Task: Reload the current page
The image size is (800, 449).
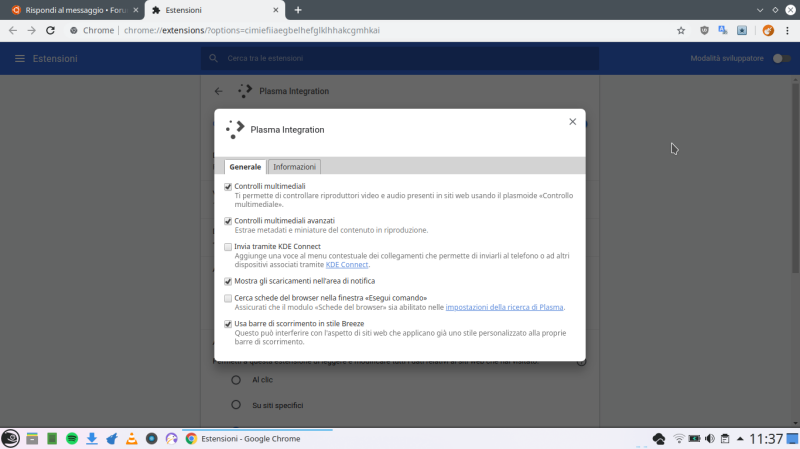Action: point(50,30)
